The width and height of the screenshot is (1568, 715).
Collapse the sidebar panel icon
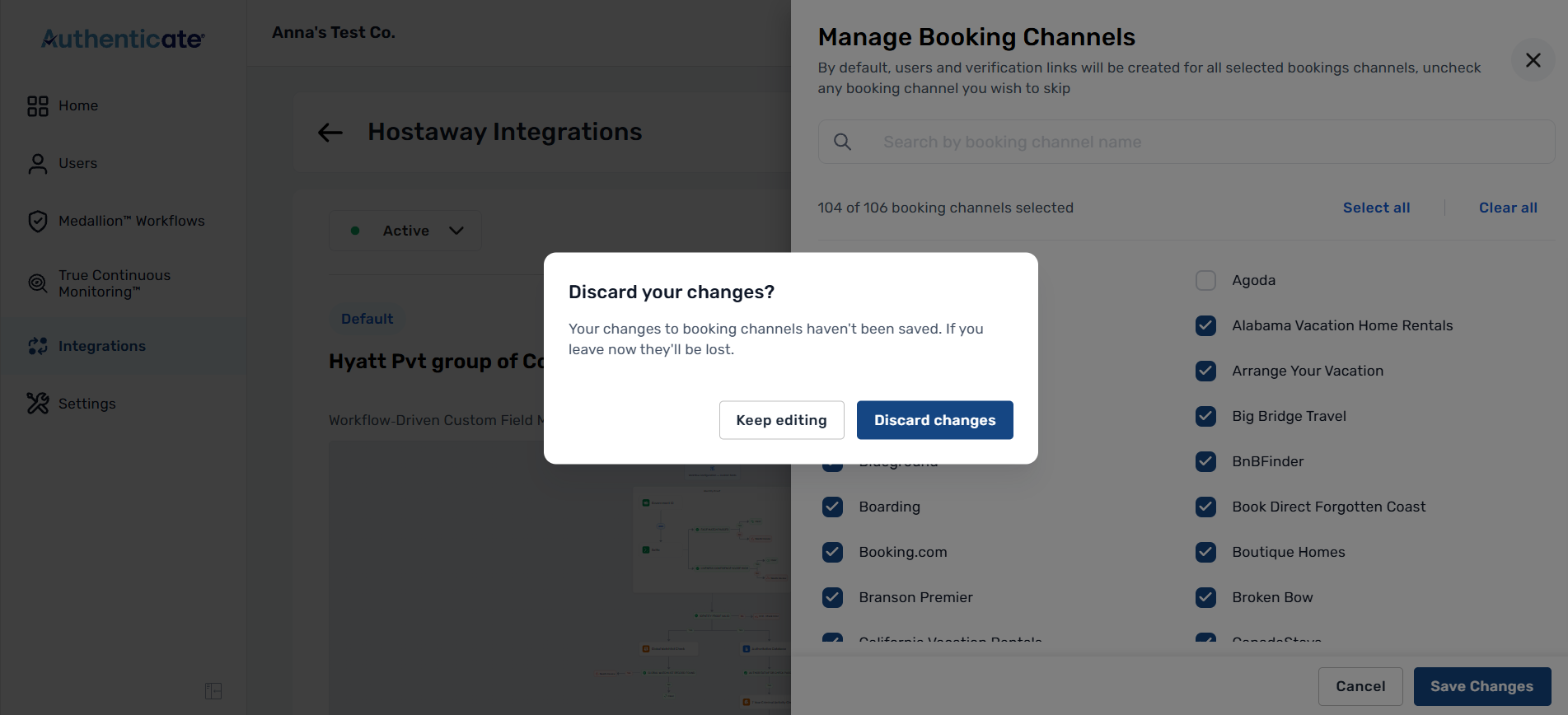[x=213, y=691]
